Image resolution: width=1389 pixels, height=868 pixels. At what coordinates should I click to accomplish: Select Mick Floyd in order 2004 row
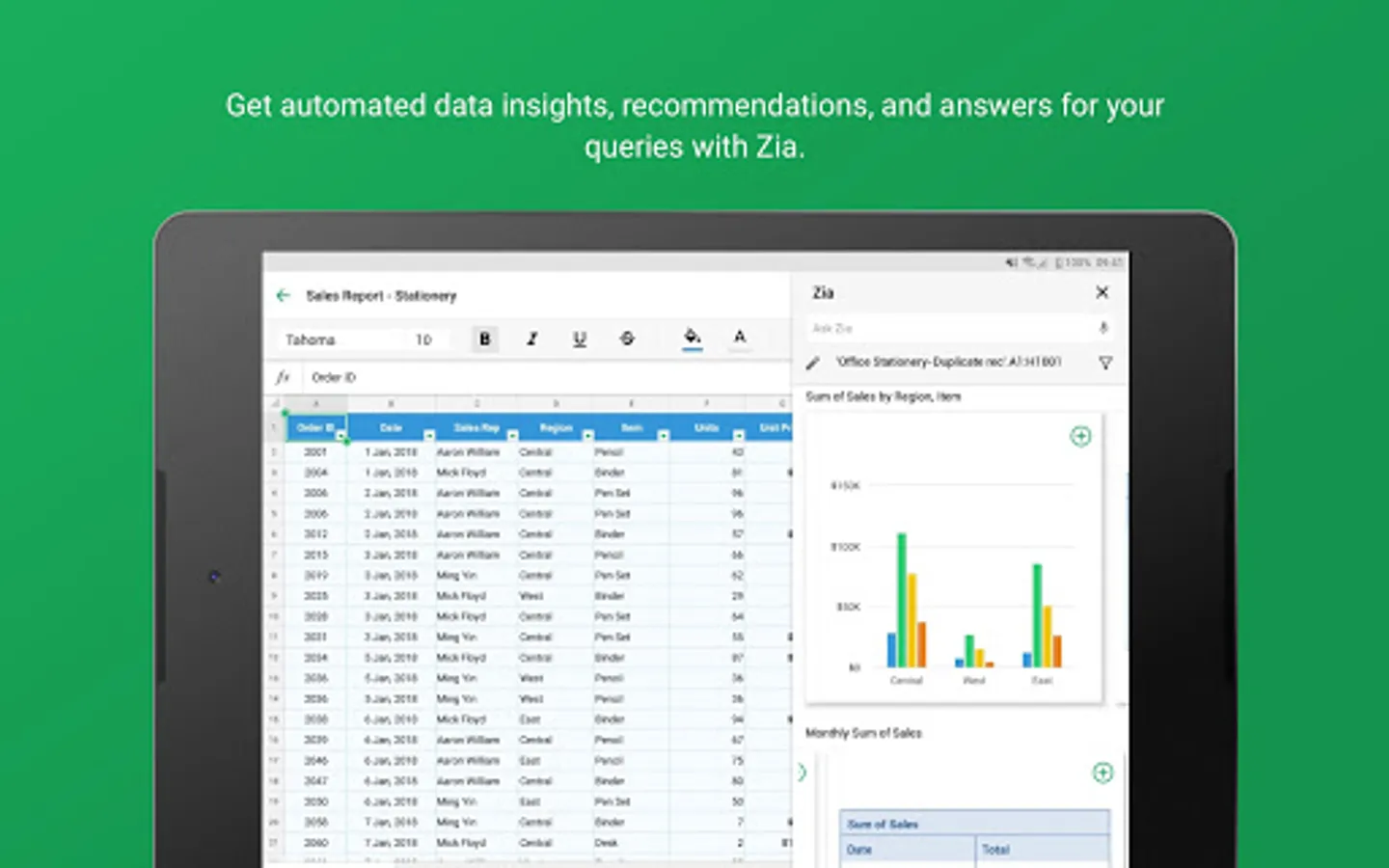coord(477,473)
